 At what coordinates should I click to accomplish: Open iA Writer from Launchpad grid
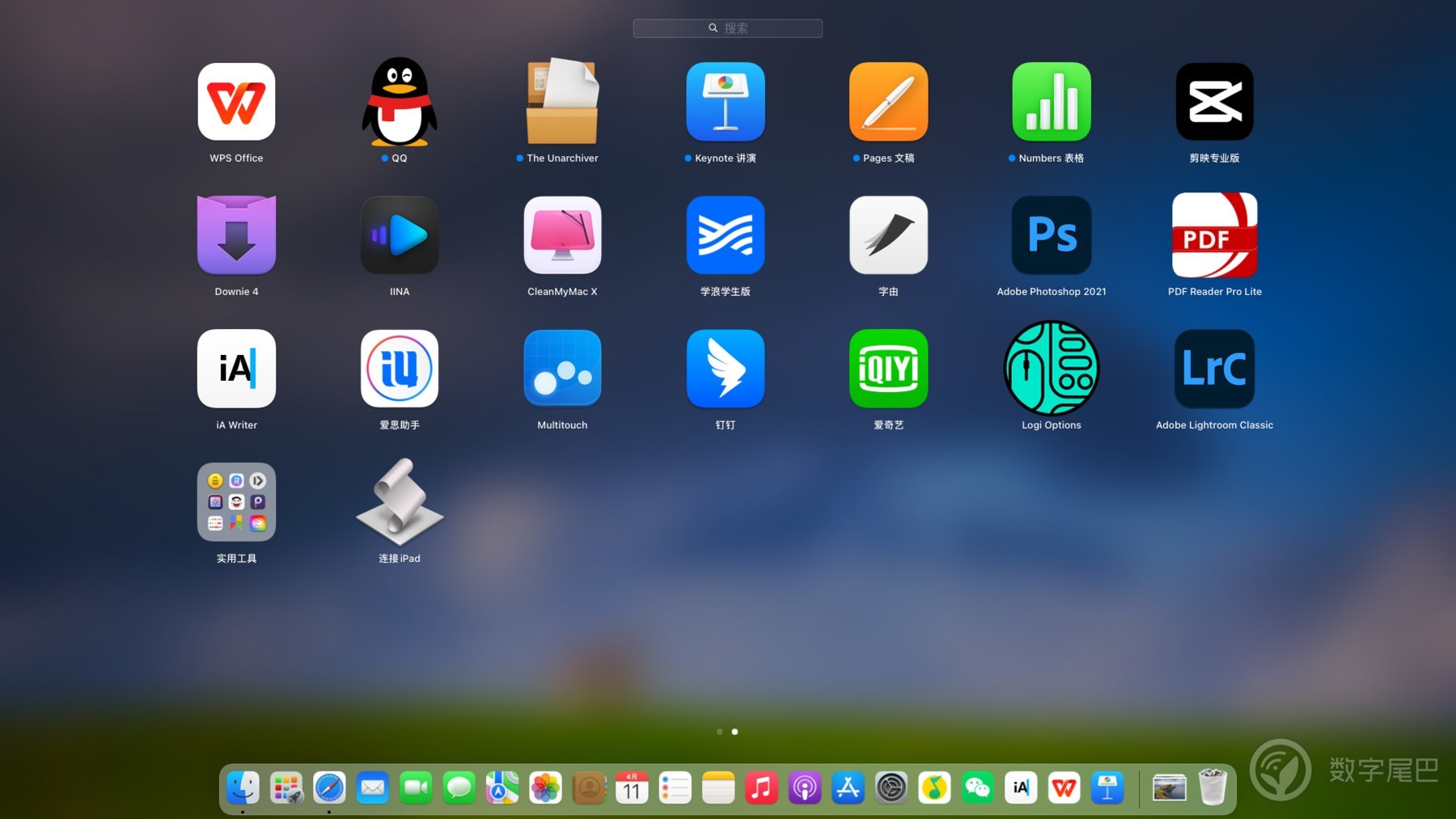[236, 369]
